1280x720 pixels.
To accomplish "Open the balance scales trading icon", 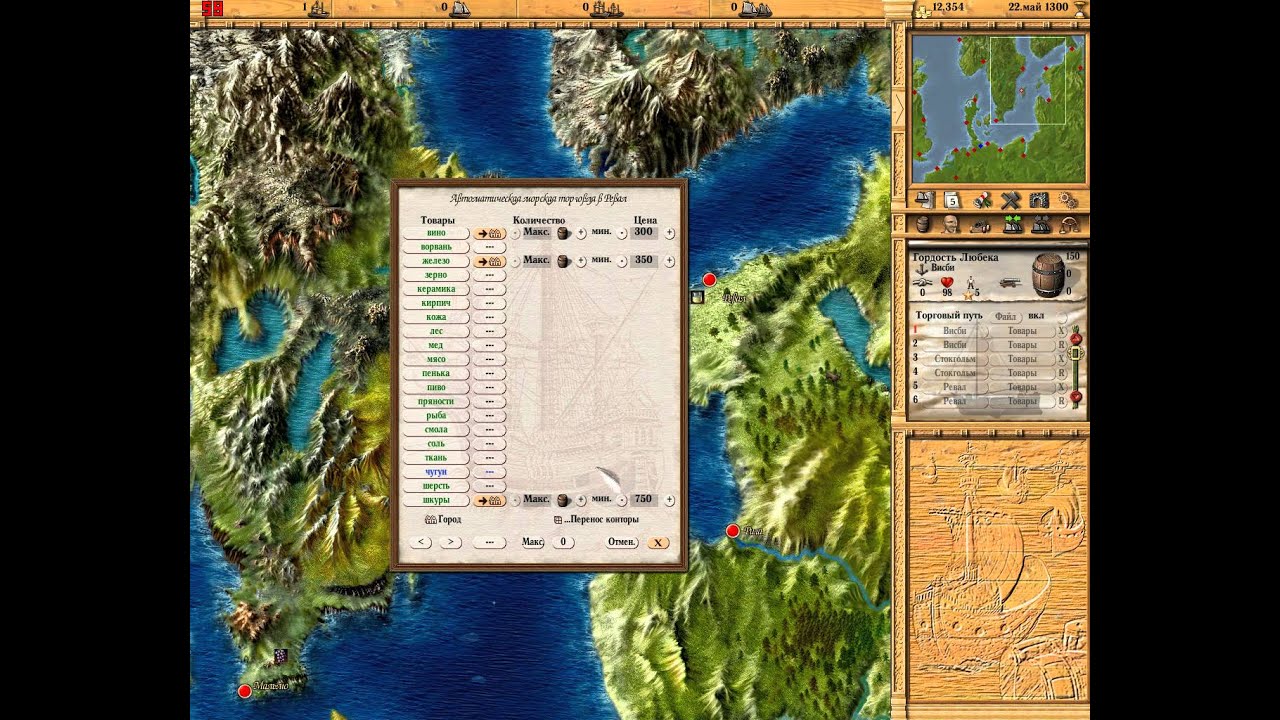I will [1068, 224].
